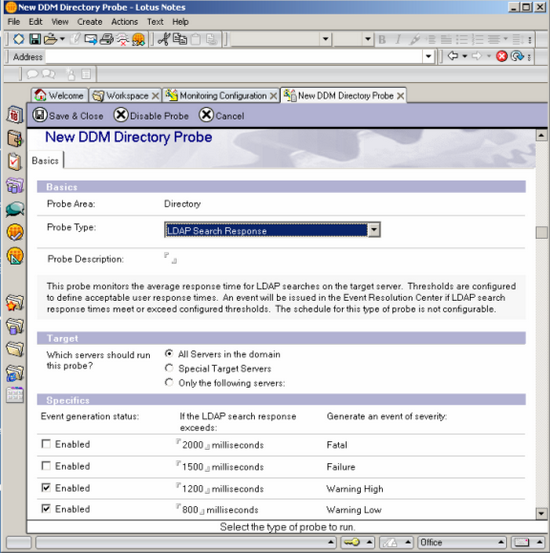Click the Save & Close disk icon
550x553 pixels.
40,115
